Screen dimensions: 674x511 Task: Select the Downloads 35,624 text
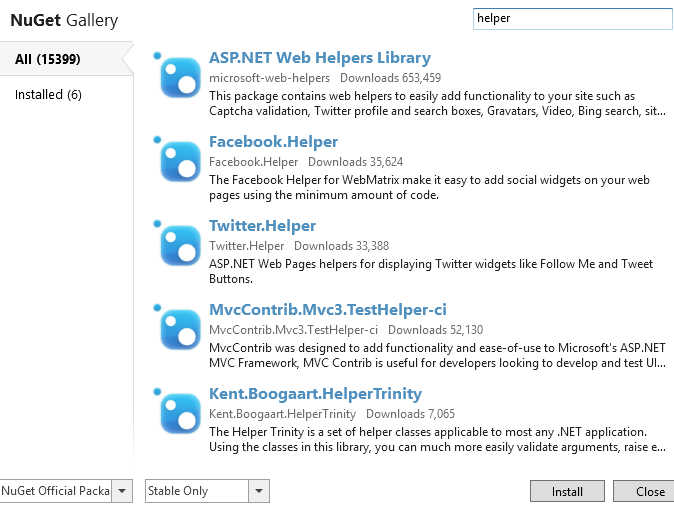355,162
